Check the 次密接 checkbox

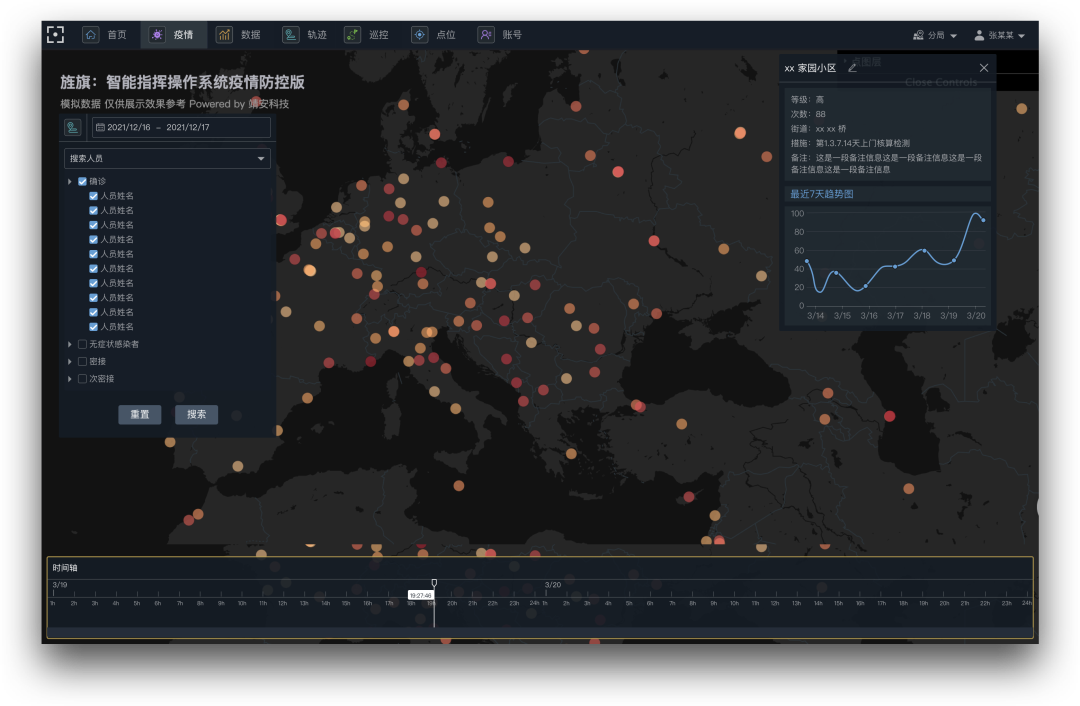(x=83, y=378)
